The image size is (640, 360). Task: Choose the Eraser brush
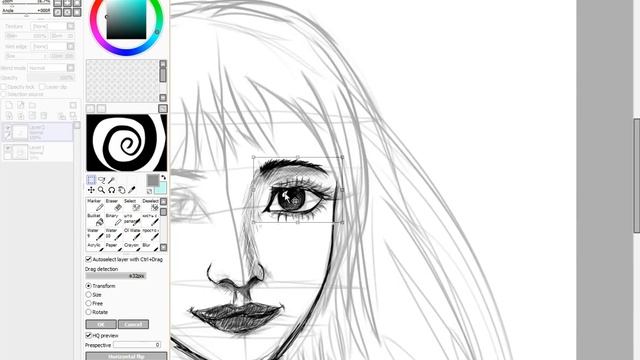pos(112,205)
